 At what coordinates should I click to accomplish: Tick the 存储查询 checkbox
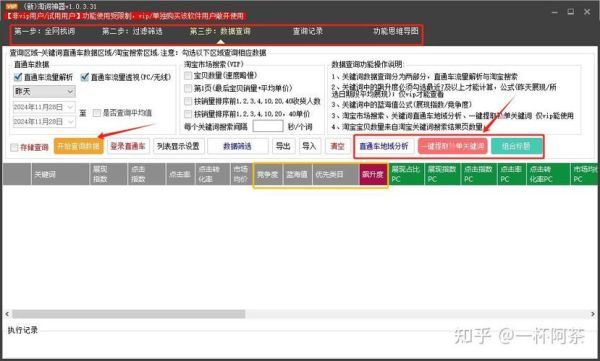click(x=14, y=147)
